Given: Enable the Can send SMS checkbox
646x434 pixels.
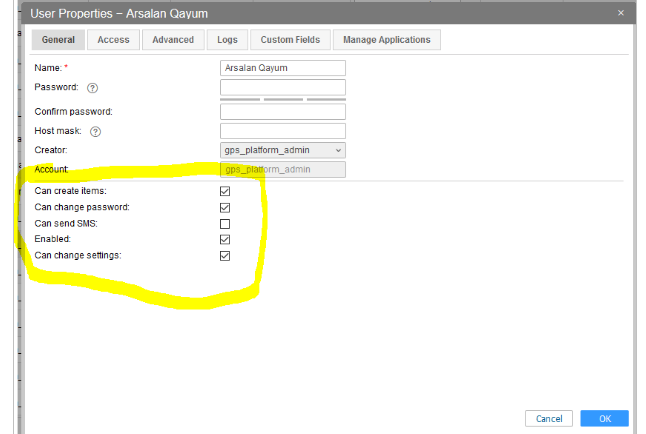Looking at the screenshot, I should coord(225,223).
